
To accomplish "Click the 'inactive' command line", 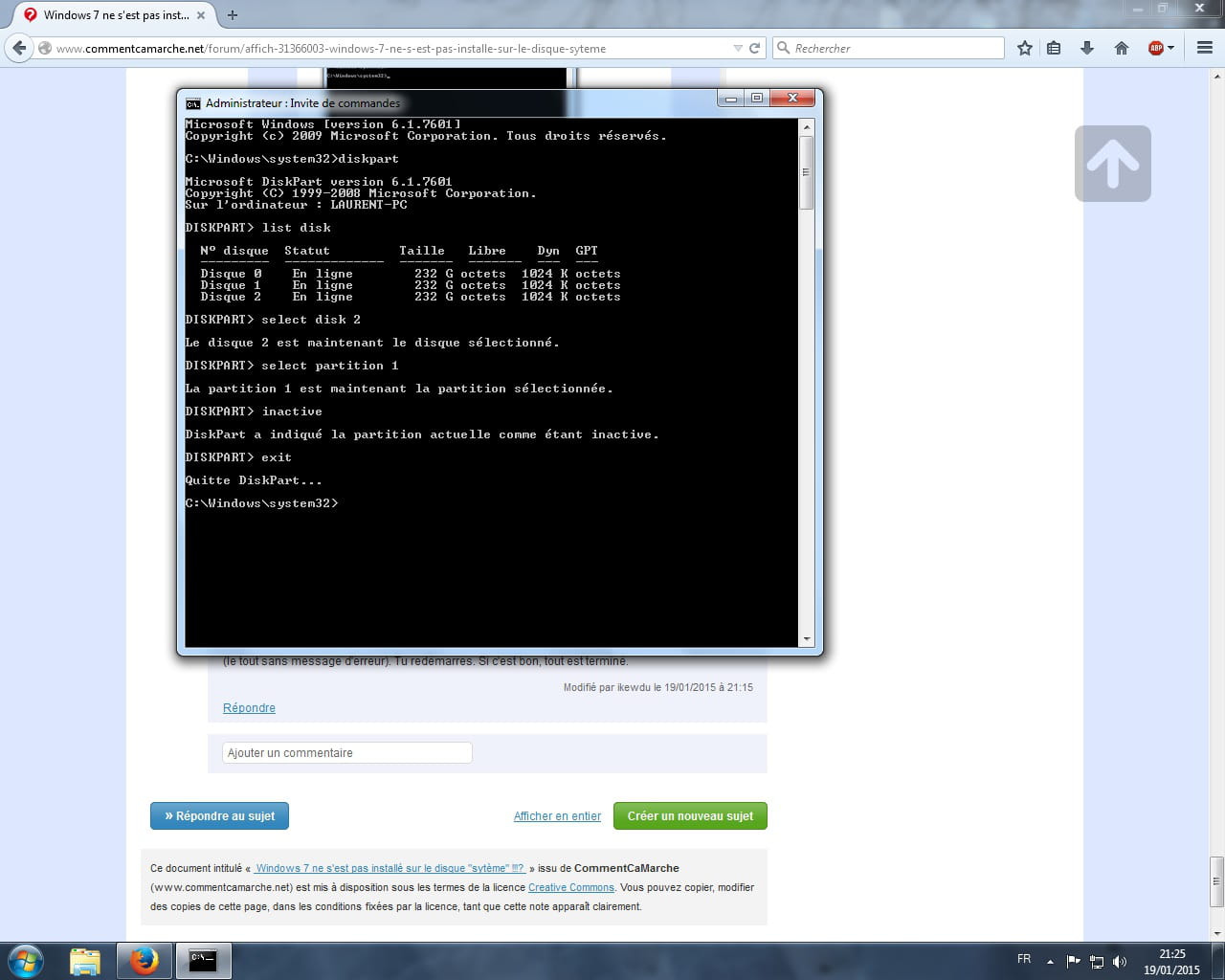I will [254, 412].
